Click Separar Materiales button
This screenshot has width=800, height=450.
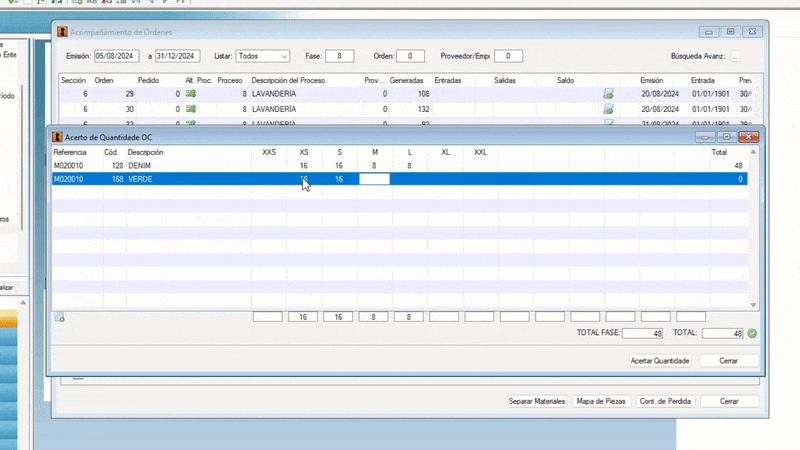coord(537,401)
